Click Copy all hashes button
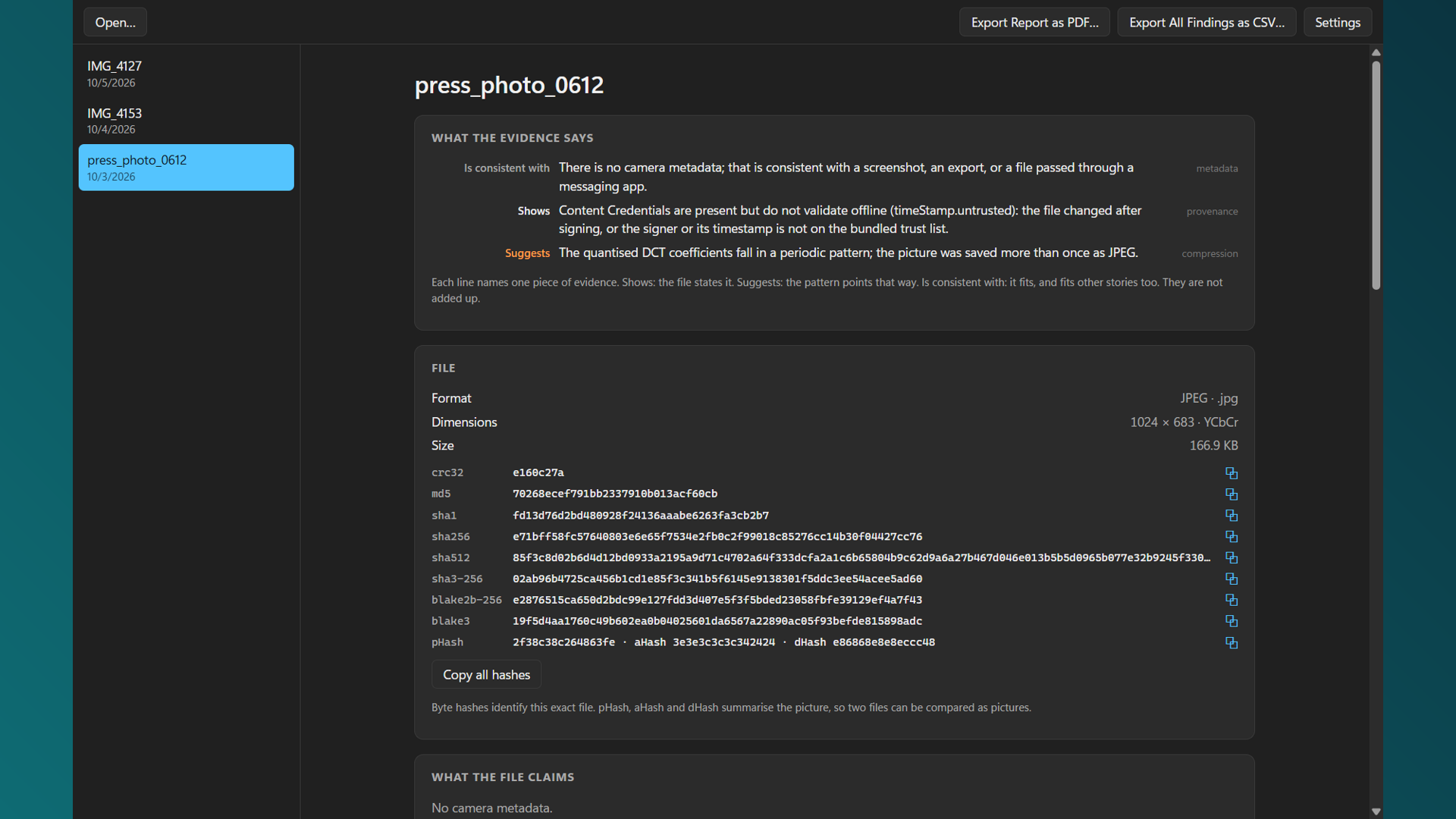Image resolution: width=1456 pixels, height=819 pixels. click(486, 674)
